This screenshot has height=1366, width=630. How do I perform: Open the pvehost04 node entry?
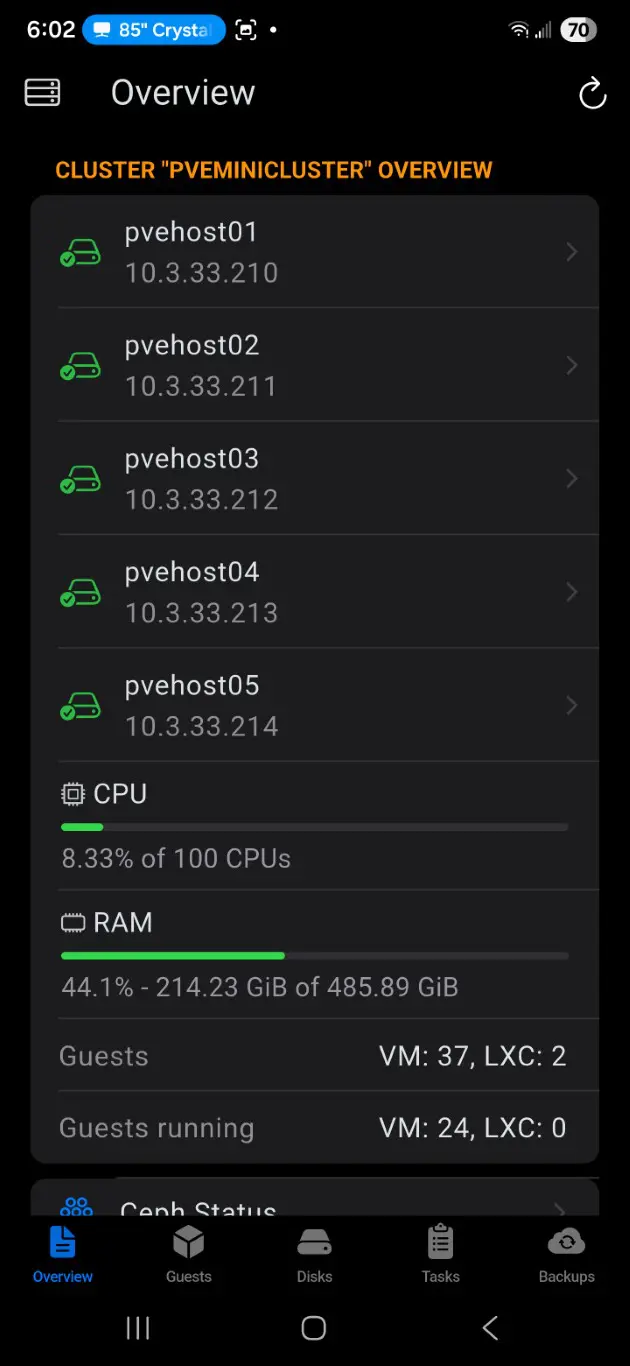pyautogui.click(x=300, y=592)
